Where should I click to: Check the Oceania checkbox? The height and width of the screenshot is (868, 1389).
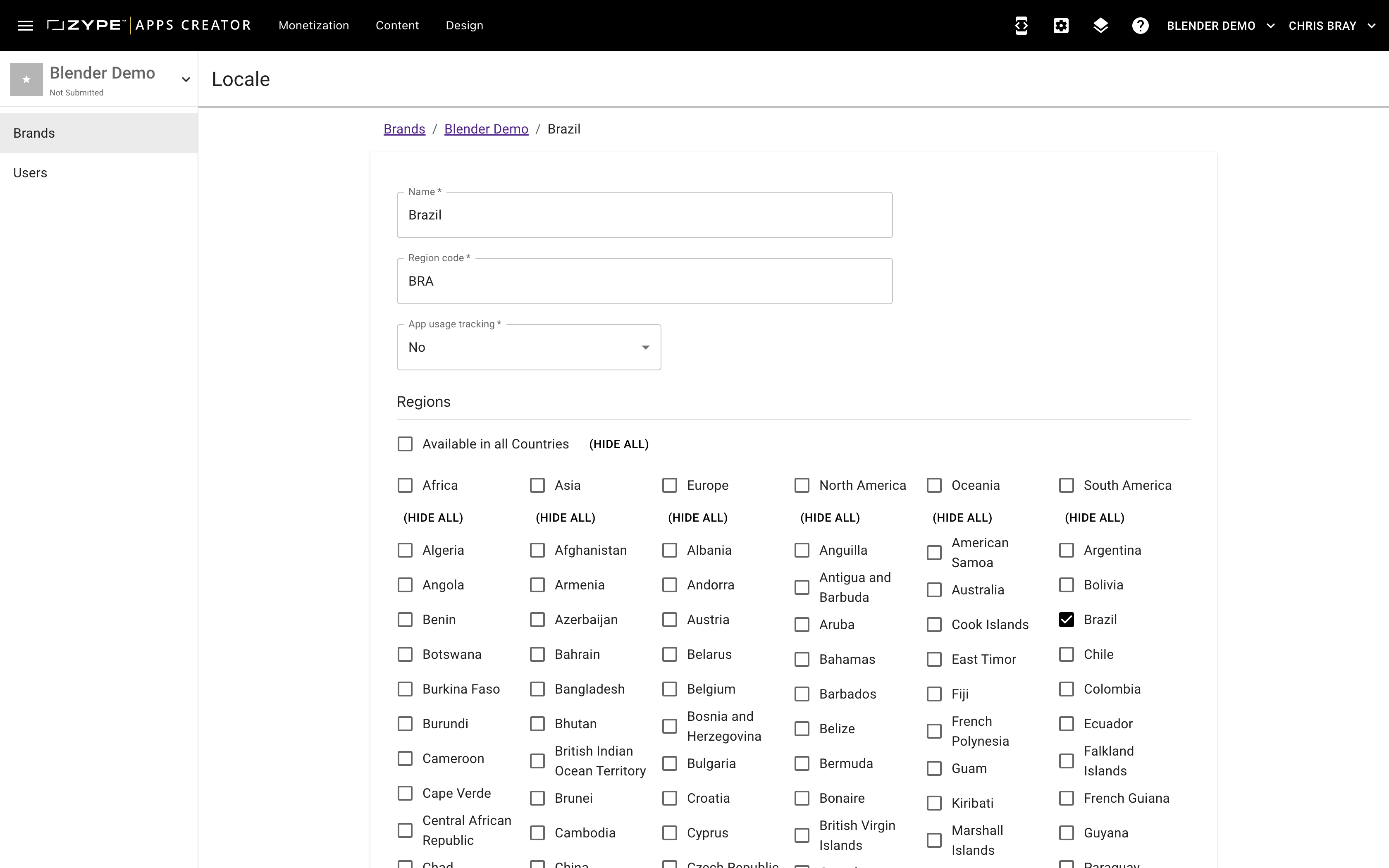[934, 485]
